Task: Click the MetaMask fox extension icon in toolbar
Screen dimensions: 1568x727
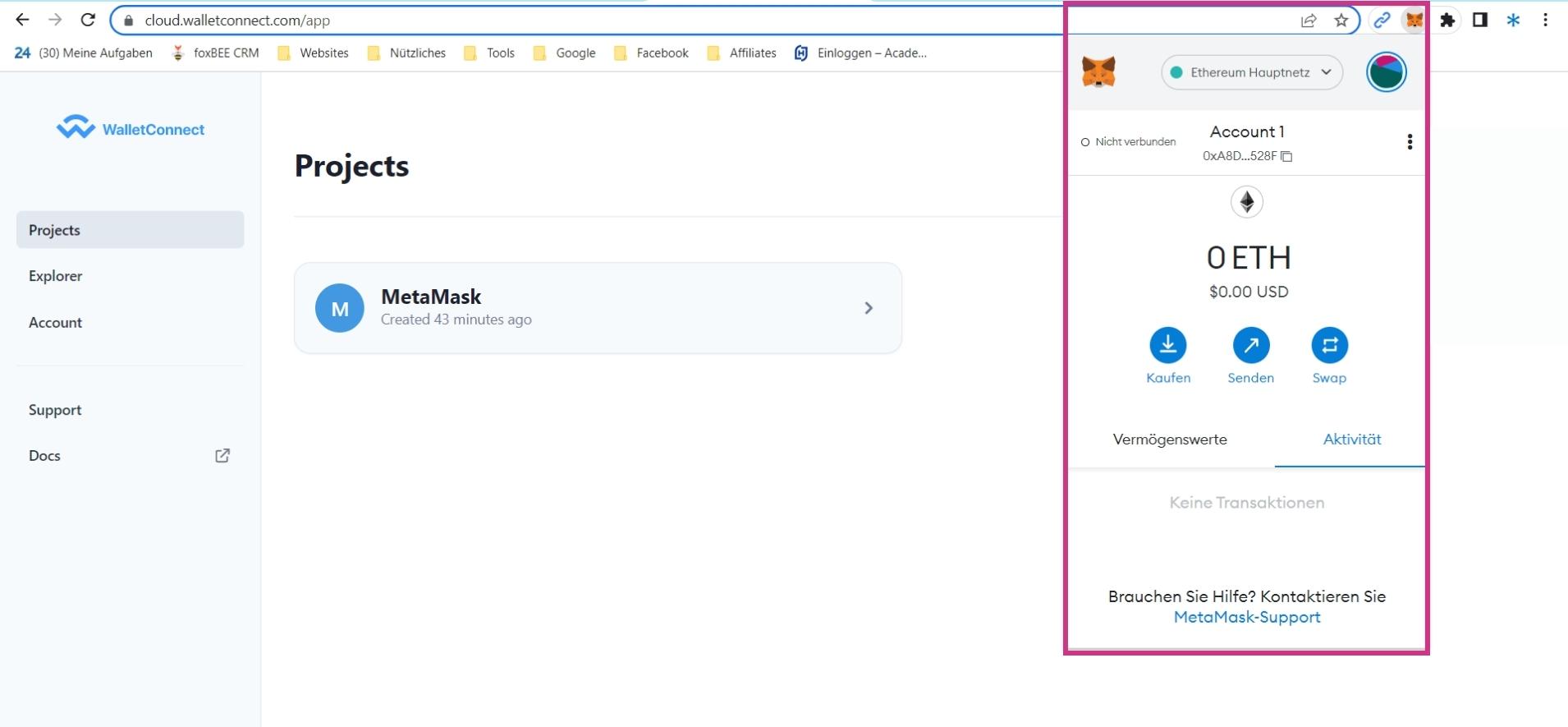Action: pos(1414,21)
